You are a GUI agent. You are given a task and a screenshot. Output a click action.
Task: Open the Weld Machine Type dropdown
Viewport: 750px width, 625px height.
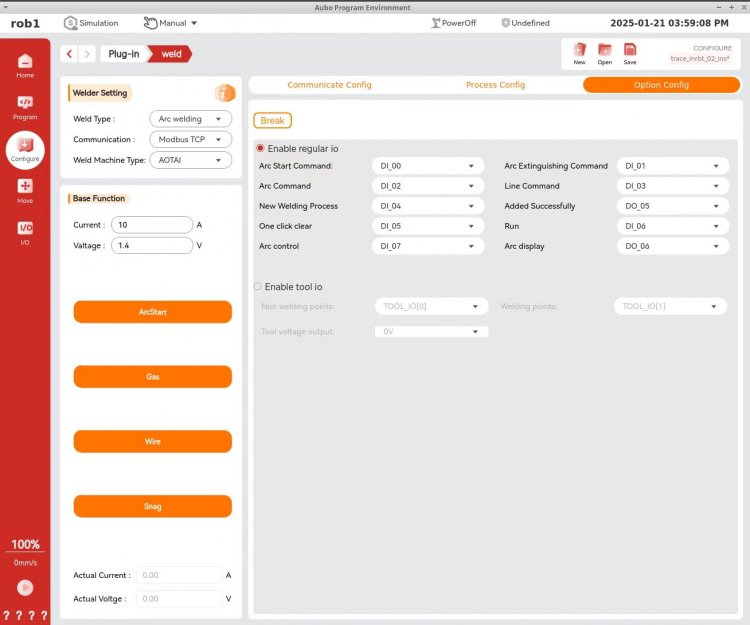(190, 160)
